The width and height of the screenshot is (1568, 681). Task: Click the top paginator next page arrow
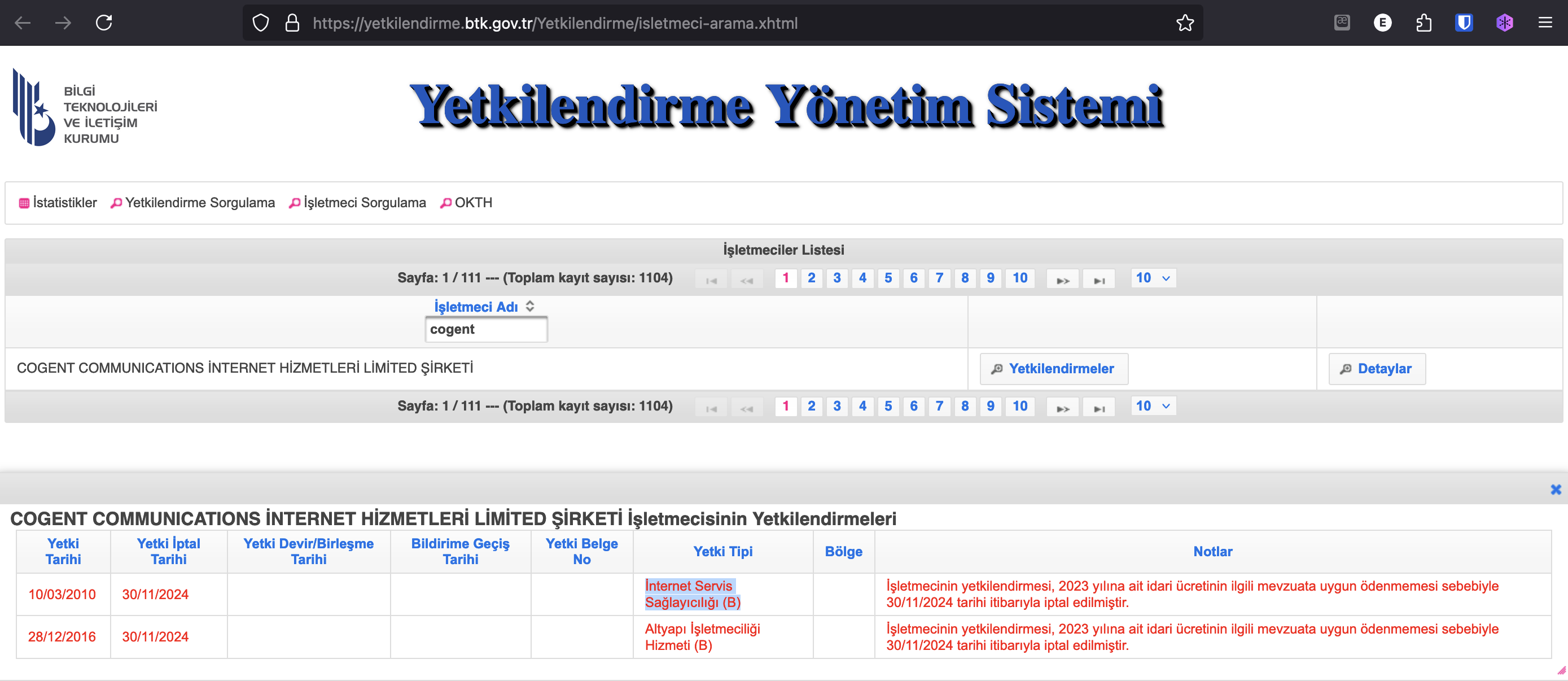[1062, 278]
